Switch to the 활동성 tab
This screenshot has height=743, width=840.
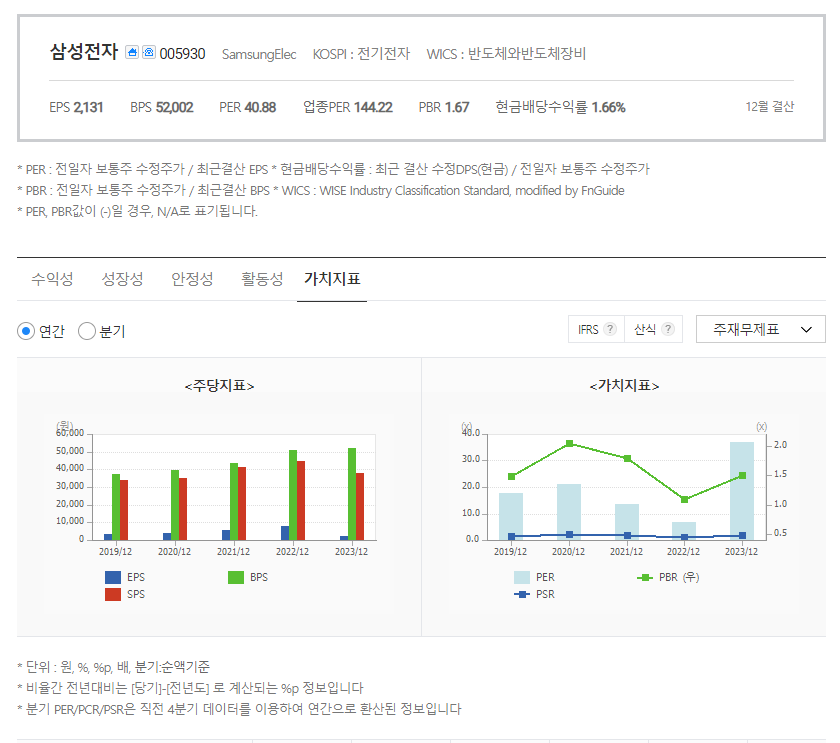262,279
